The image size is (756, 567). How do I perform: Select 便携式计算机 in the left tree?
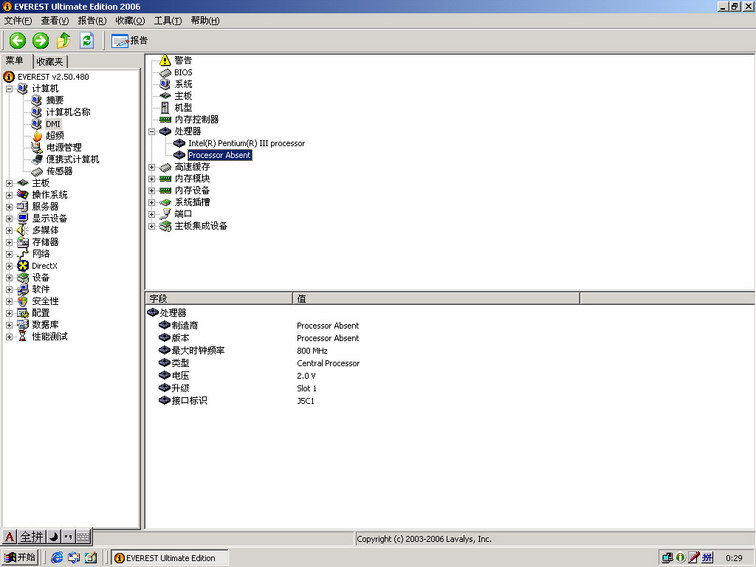pyautogui.click(x=72, y=159)
